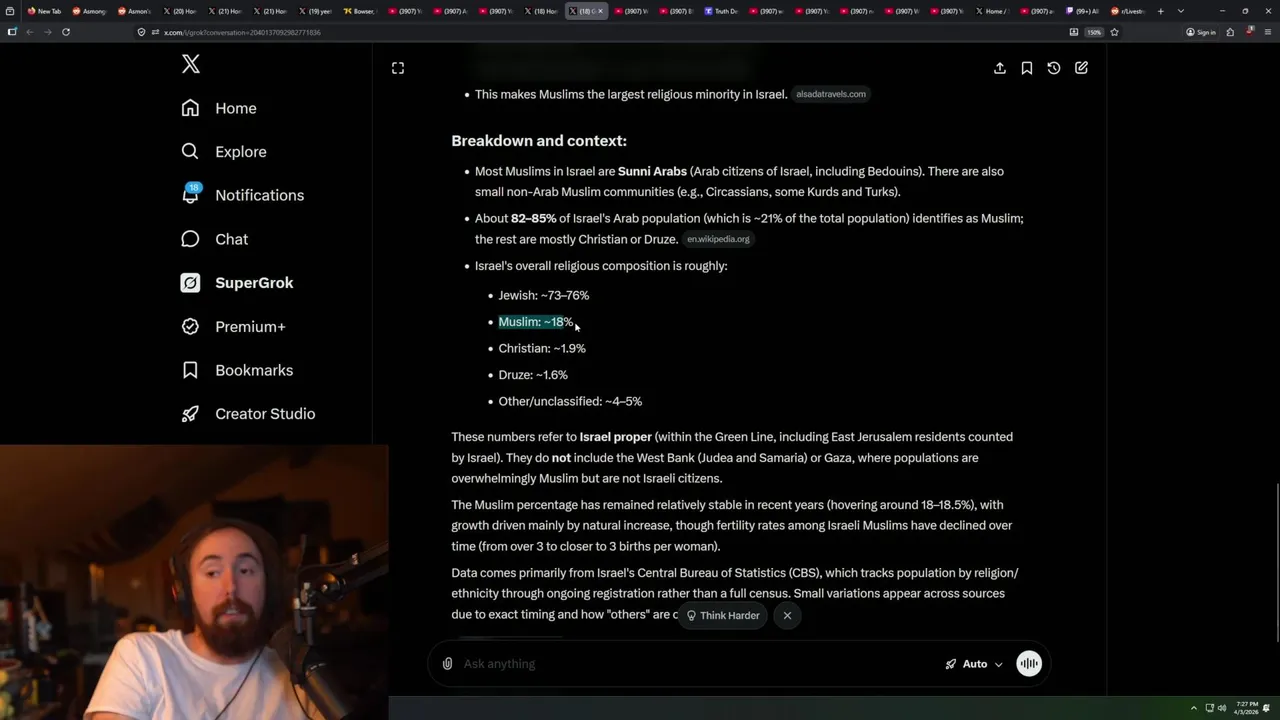Open the X logo home link

(191, 65)
